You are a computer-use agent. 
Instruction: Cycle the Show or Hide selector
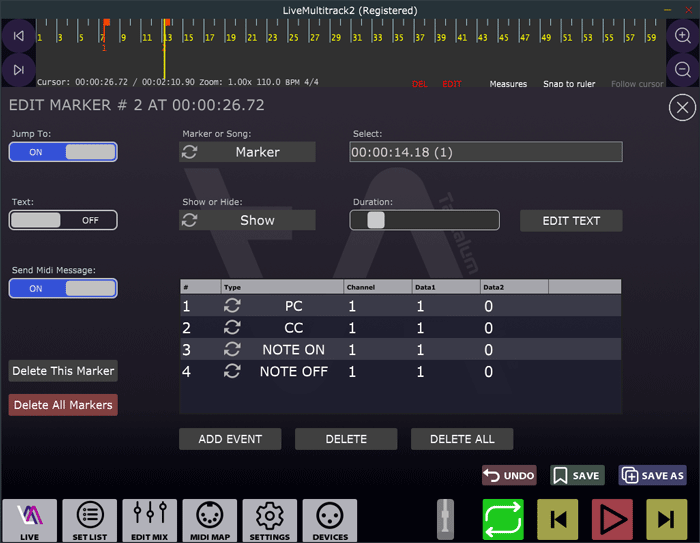click(189, 220)
